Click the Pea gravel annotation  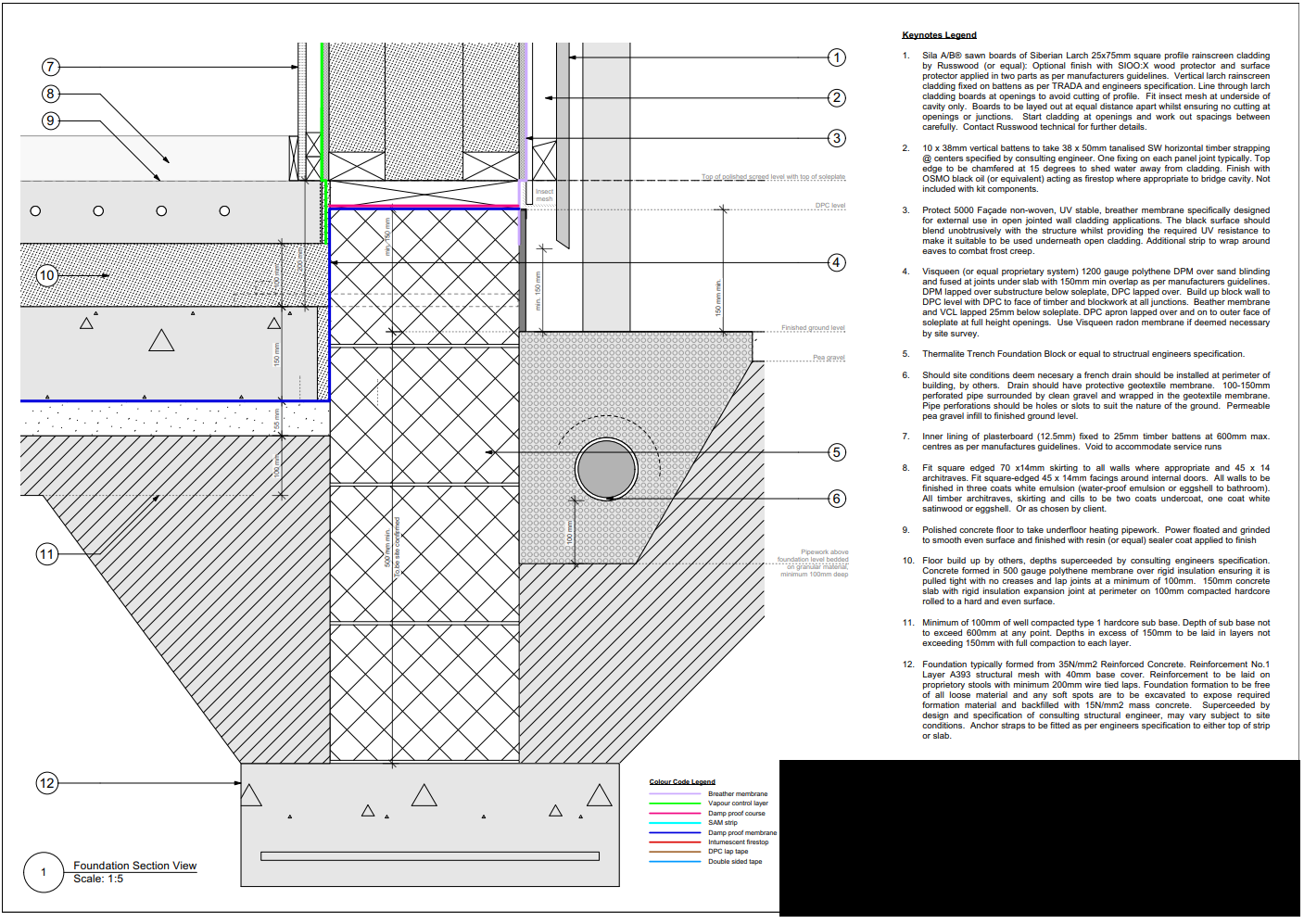(x=829, y=358)
